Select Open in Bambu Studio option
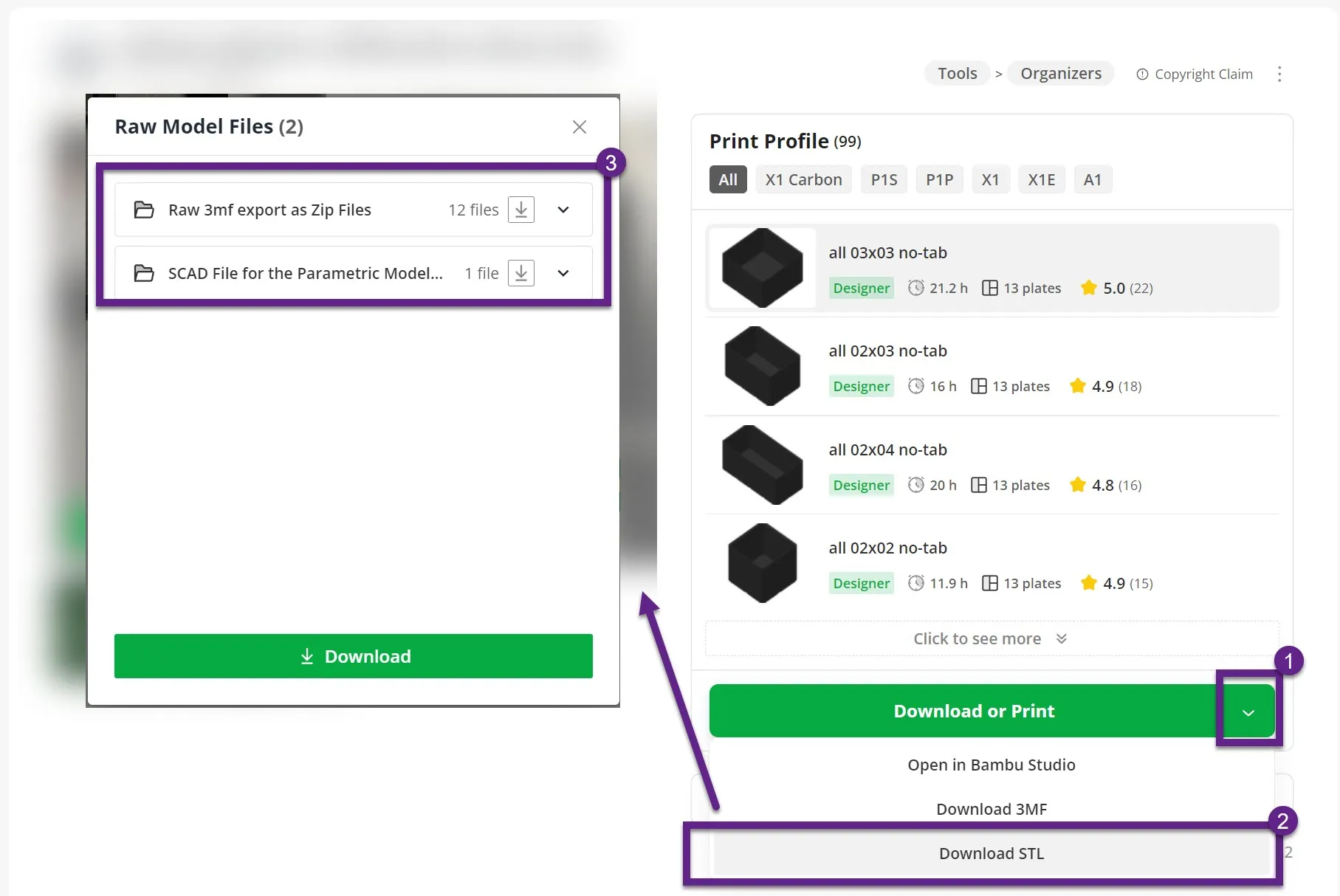This screenshot has width=1340, height=896. click(x=991, y=765)
